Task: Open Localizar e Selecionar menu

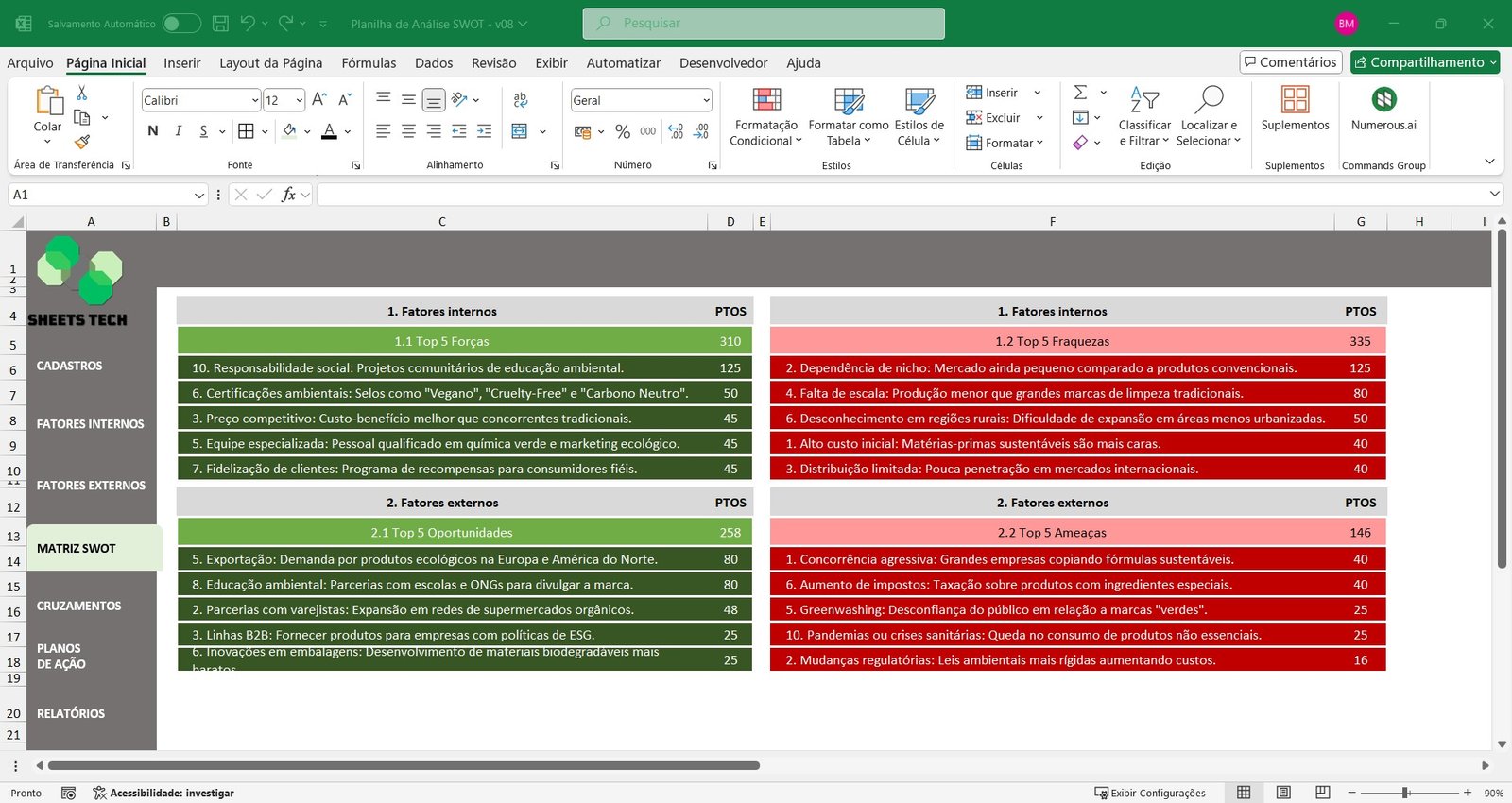Action: pos(1209,116)
